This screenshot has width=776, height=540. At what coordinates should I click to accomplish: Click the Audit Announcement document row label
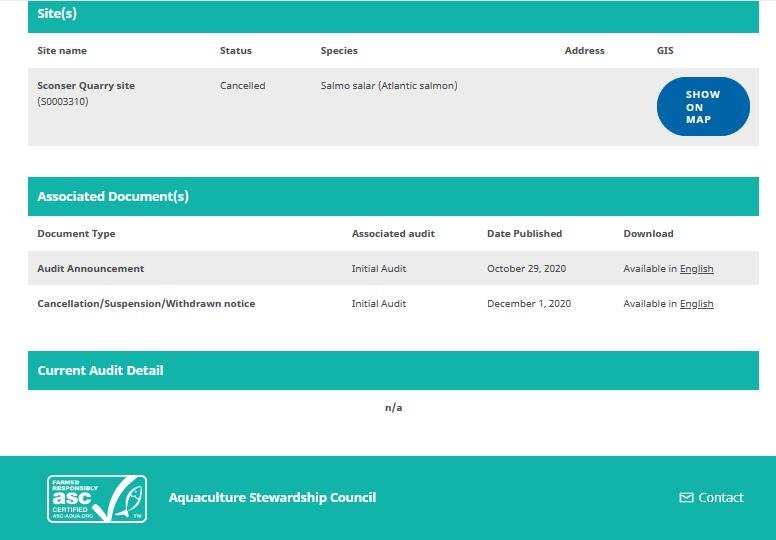[x=91, y=269]
